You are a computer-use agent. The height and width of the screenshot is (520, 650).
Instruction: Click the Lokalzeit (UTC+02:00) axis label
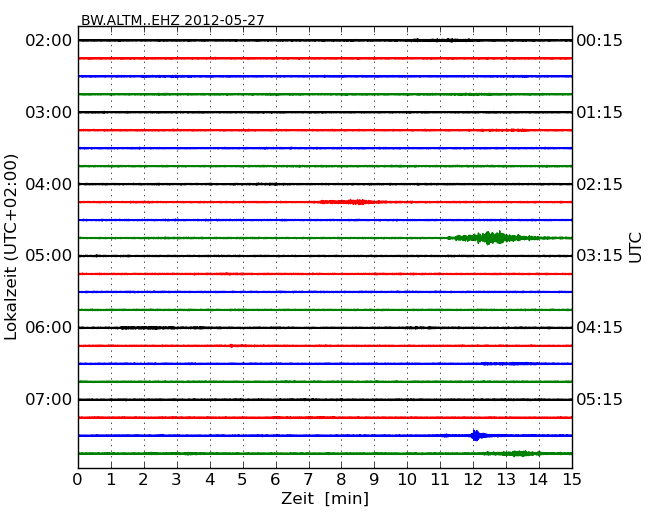11,247
